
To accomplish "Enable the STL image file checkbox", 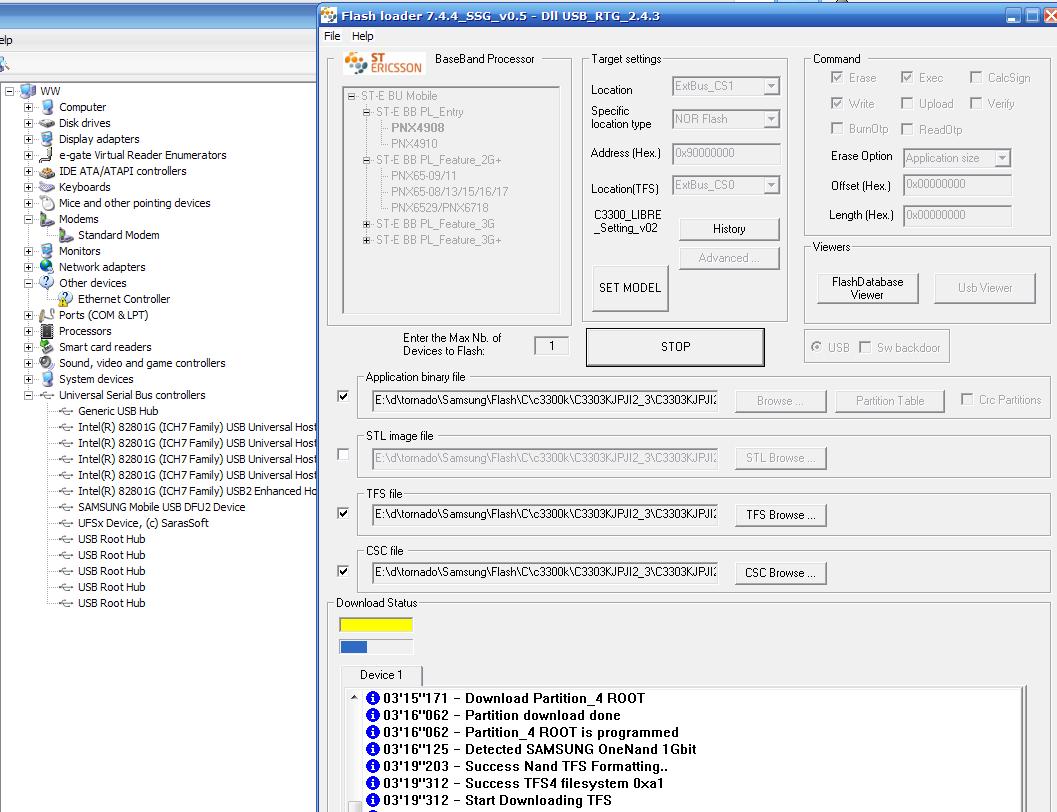I will pyautogui.click(x=343, y=455).
